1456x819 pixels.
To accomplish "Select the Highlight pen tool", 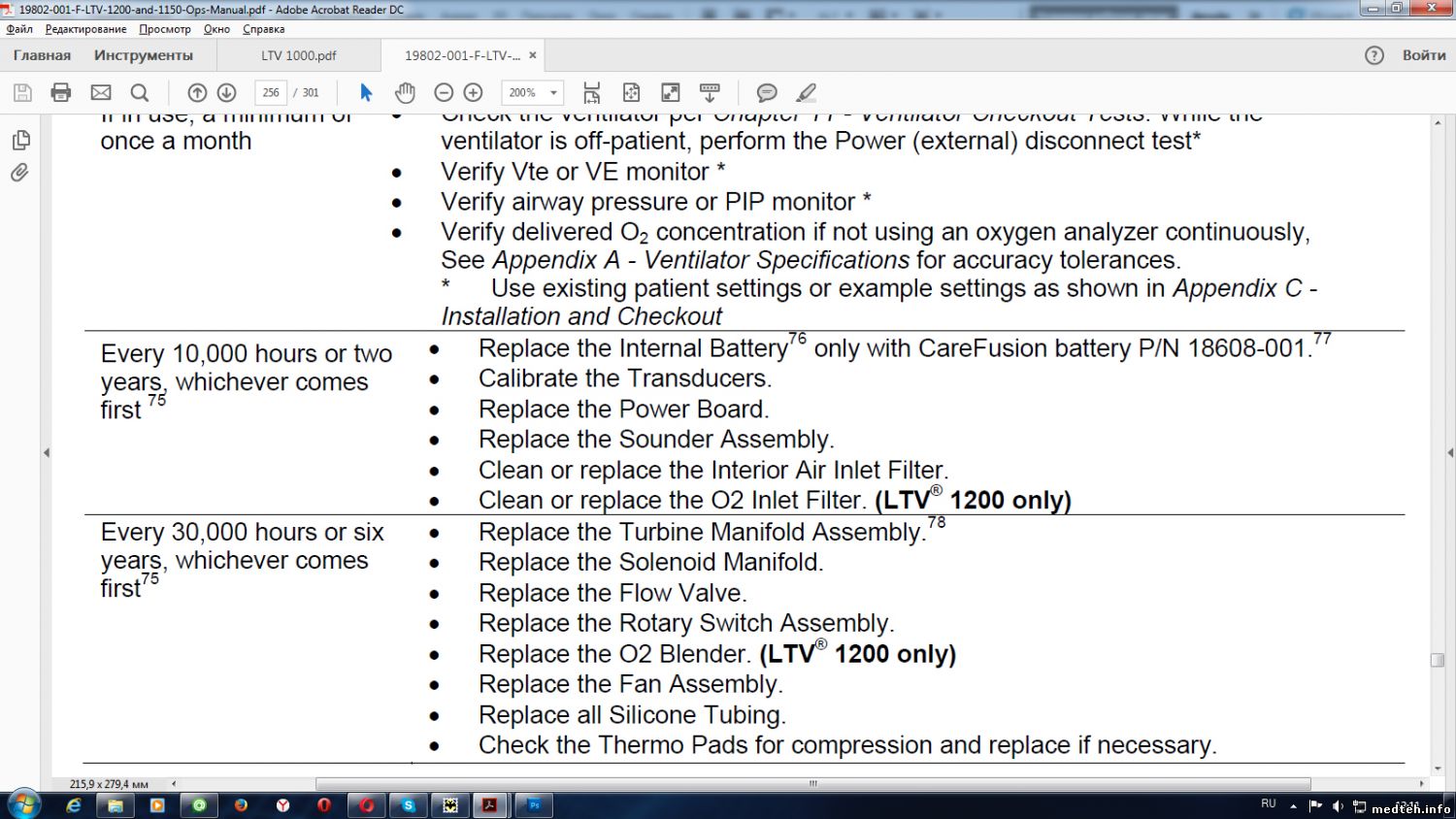I will click(806, 93).
